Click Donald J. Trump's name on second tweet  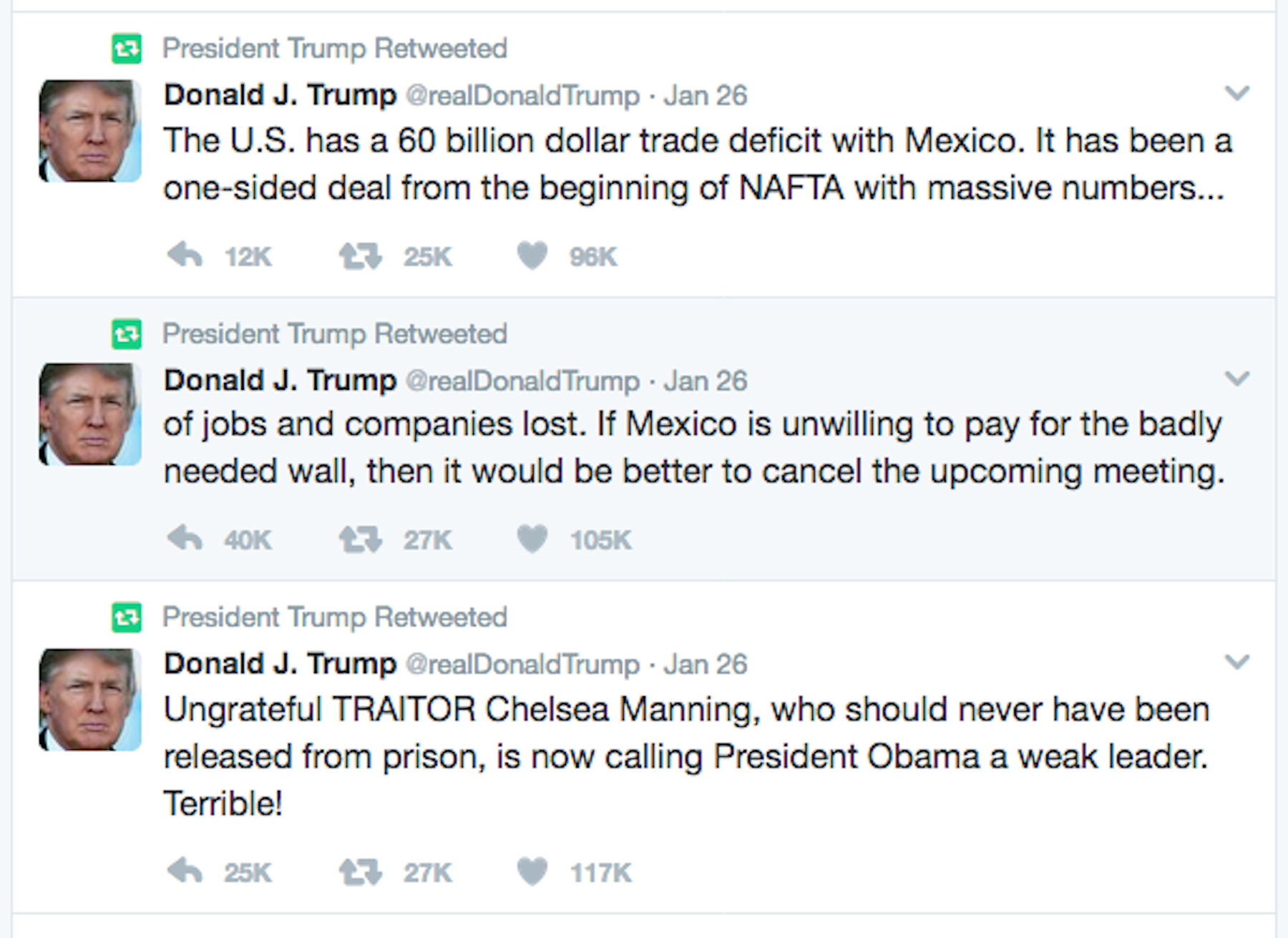279,380
